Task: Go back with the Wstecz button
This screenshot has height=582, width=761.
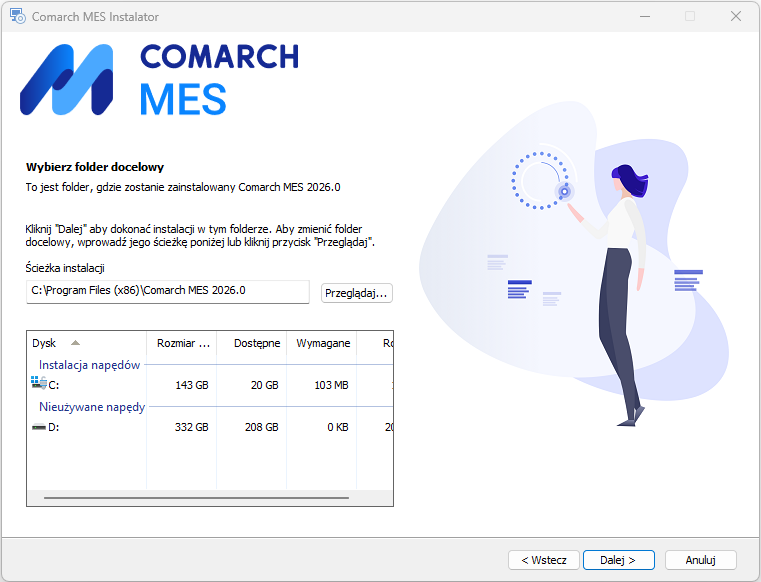Action: coord(544,560)
